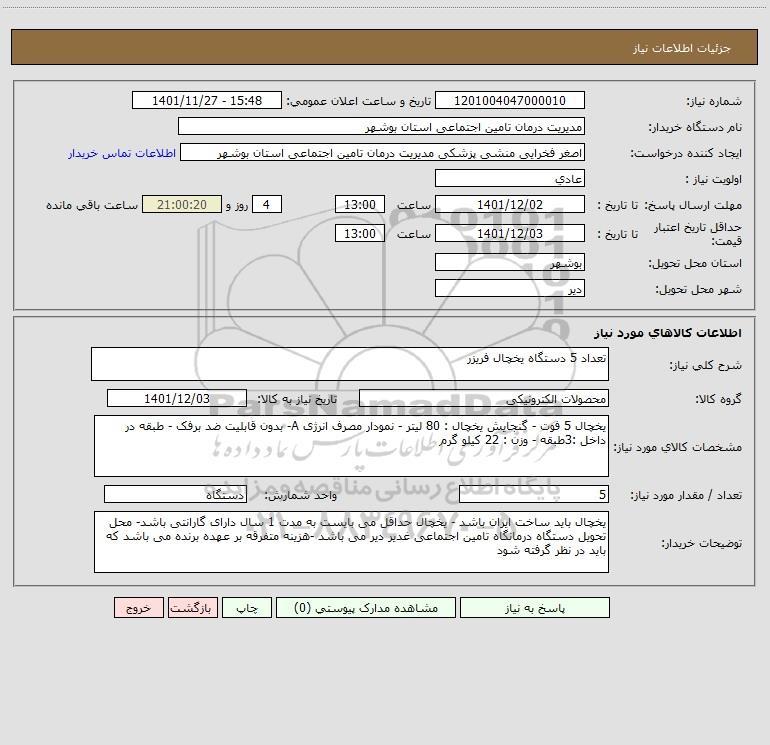
Task: Click the مهلت ارسال پاسخ label
Action: (x=693, y=205)
